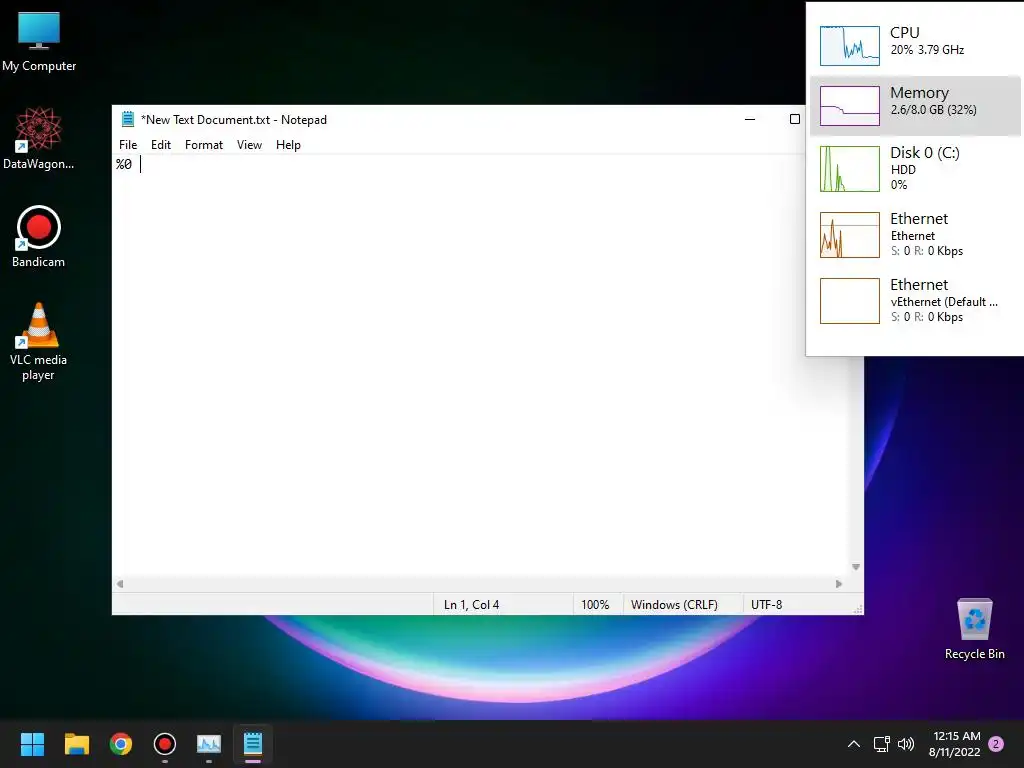Launch Bandicam from desktop shortcut
The image size is (1024, 768).
pyautogui.click(x=39, y=236)
